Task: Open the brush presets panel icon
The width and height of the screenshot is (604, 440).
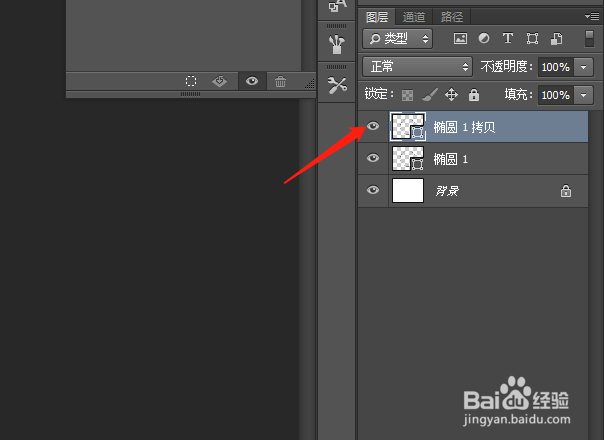Action: (337, 44)
